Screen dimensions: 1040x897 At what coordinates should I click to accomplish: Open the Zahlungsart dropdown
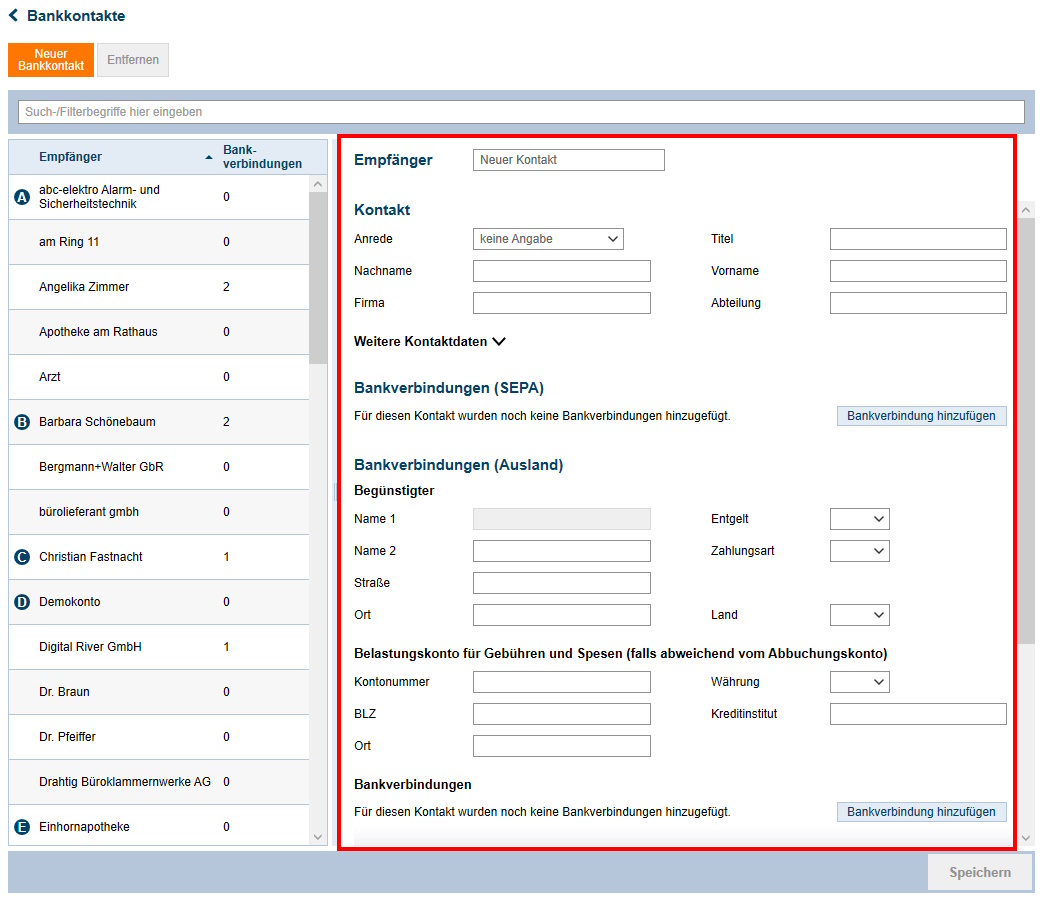(860, 551)
